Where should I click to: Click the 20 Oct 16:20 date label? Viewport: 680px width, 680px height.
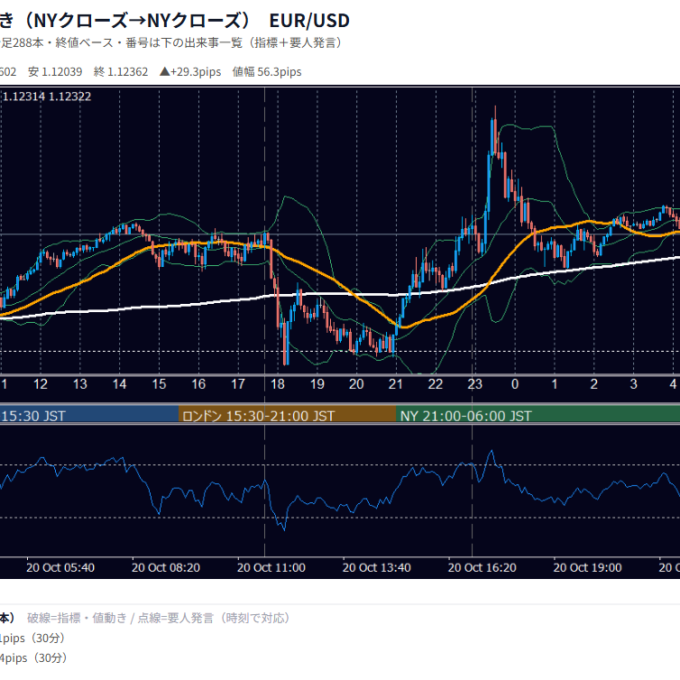(x=482, y=568)
